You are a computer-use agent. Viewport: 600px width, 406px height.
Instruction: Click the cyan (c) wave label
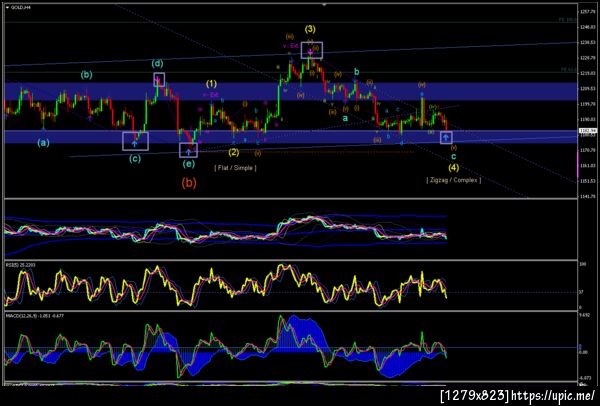pos(135,158)
